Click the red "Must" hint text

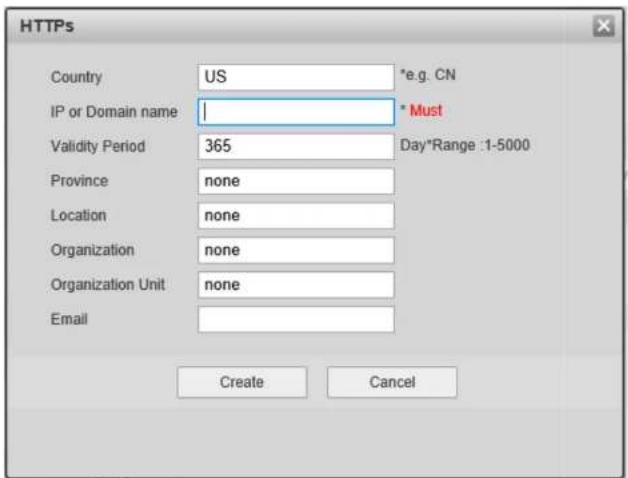click(426, 110)
